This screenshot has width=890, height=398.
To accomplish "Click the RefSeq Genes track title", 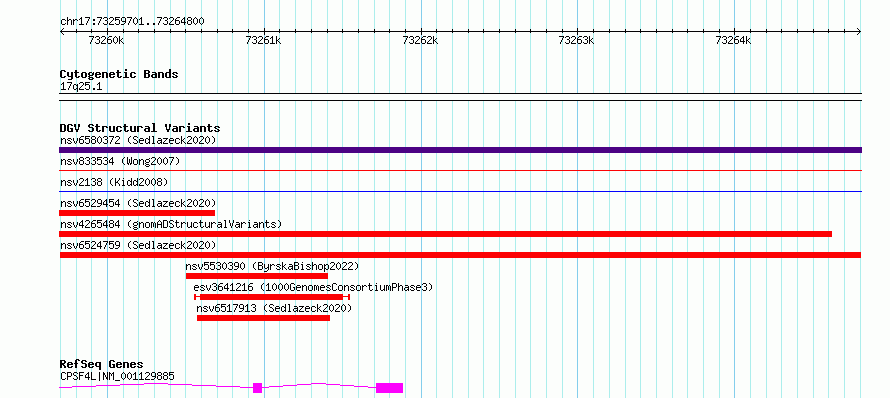I will (x=102, y=364).
